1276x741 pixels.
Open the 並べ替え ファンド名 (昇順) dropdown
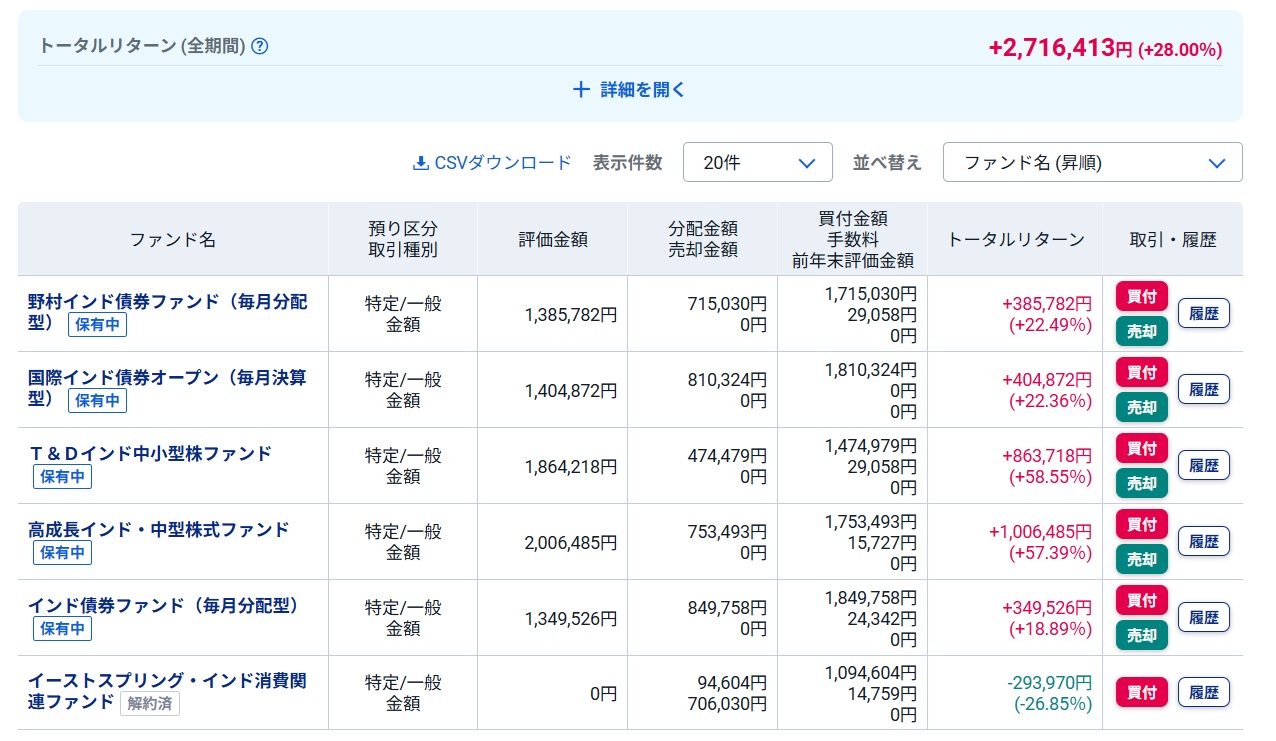(1092, 162)
